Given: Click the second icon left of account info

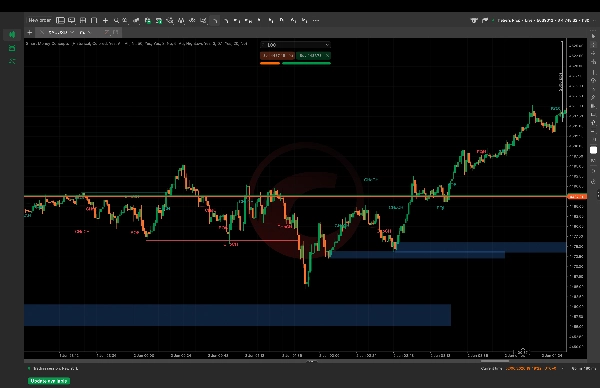Looking at the screenshot, I should point(485,20).
